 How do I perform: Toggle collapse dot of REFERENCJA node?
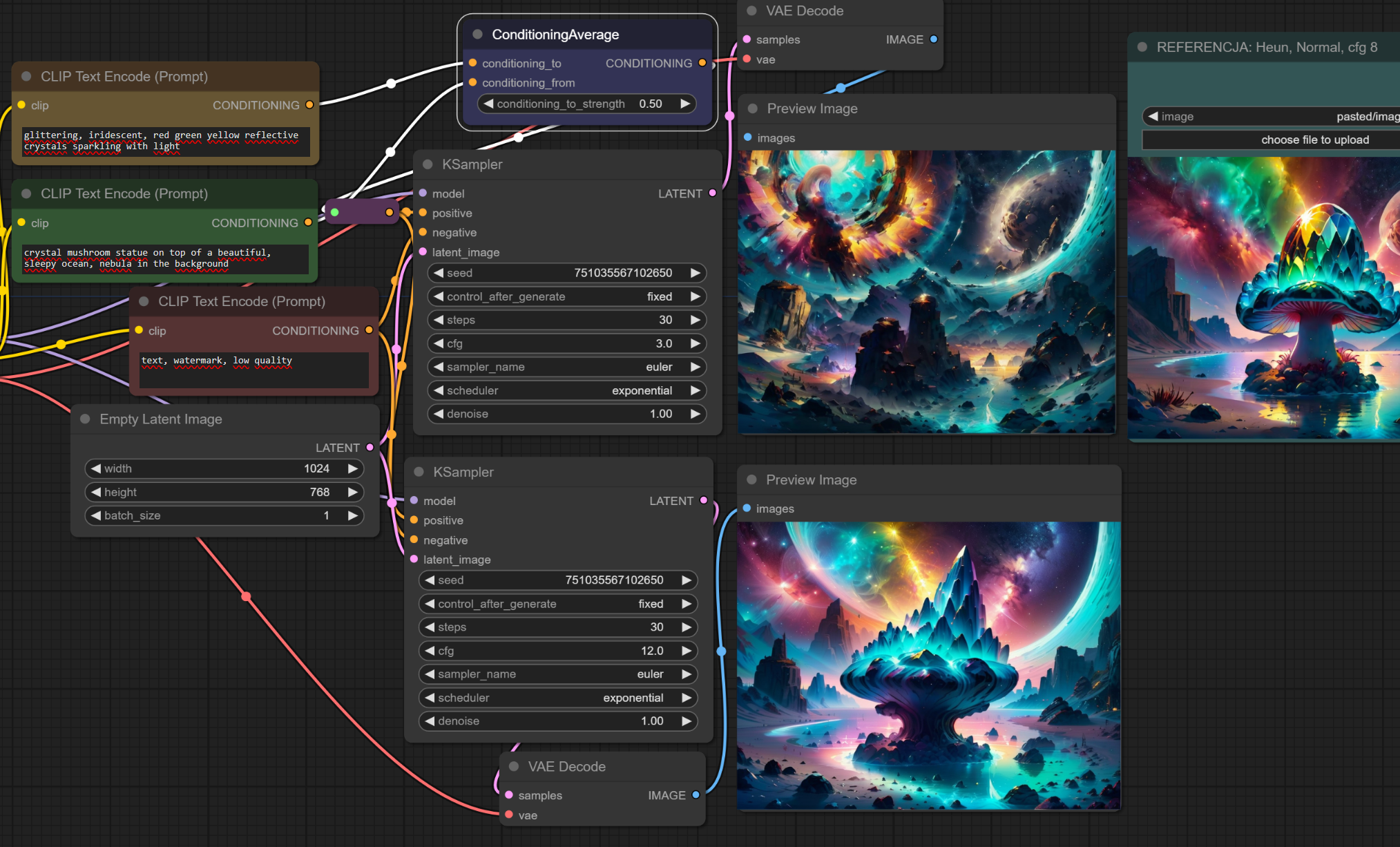tap(1142, 47)
